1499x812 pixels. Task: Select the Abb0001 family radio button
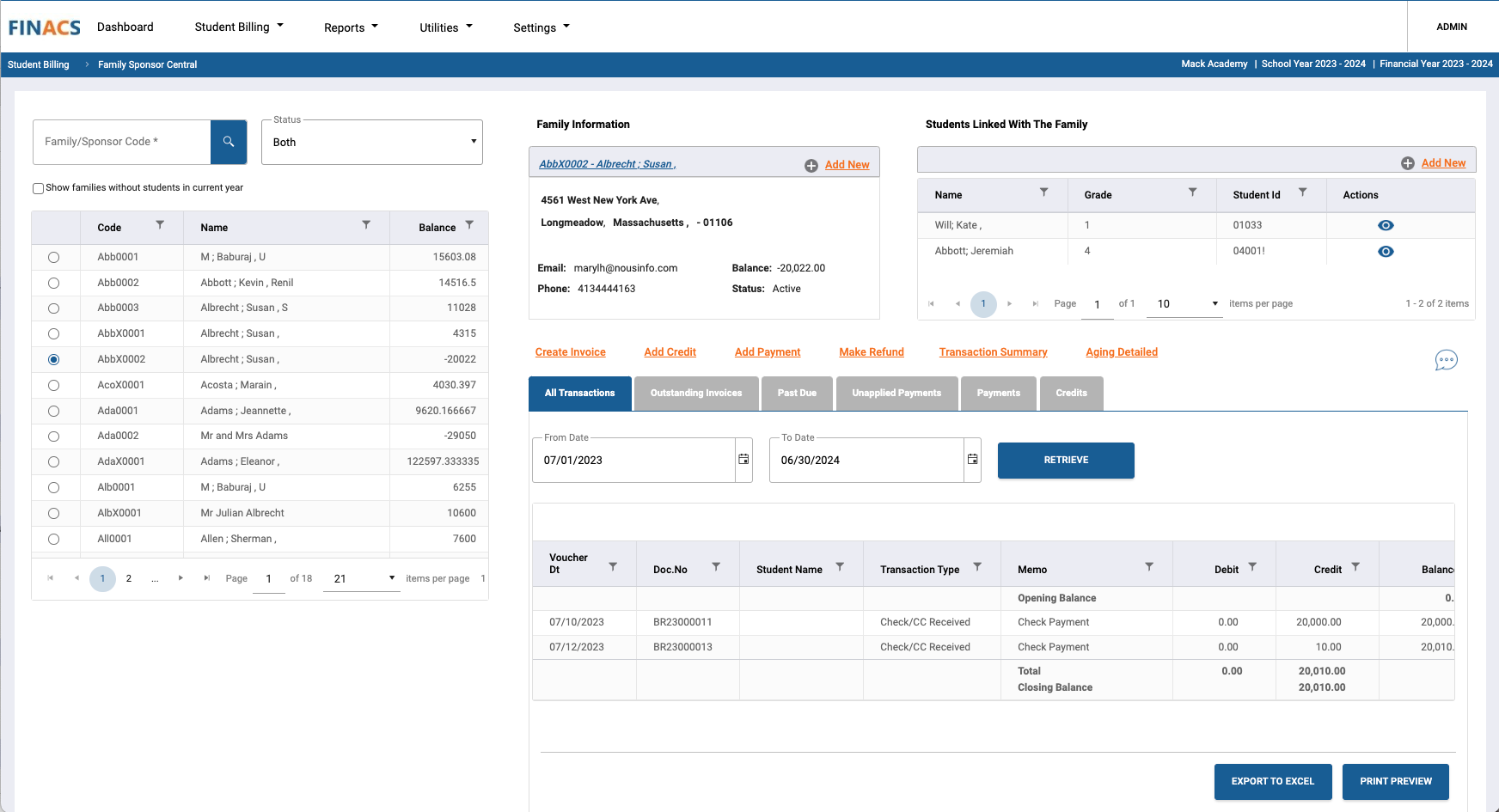point(53,257)
